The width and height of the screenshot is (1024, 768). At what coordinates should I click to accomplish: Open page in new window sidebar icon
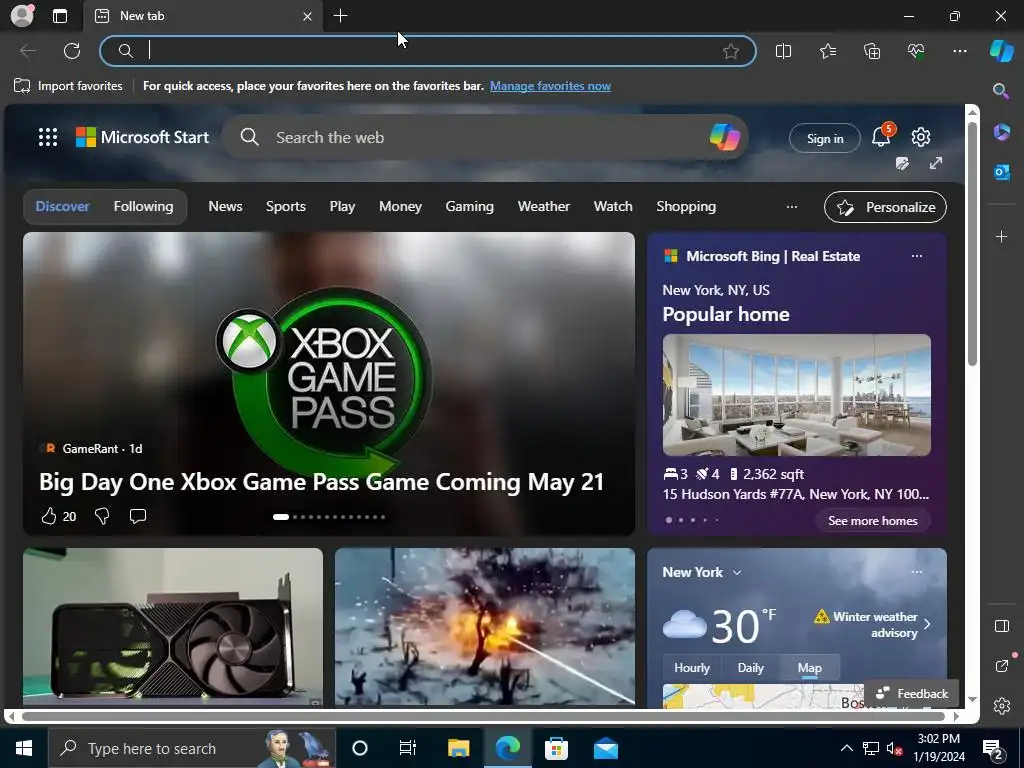click(1001, 666)
